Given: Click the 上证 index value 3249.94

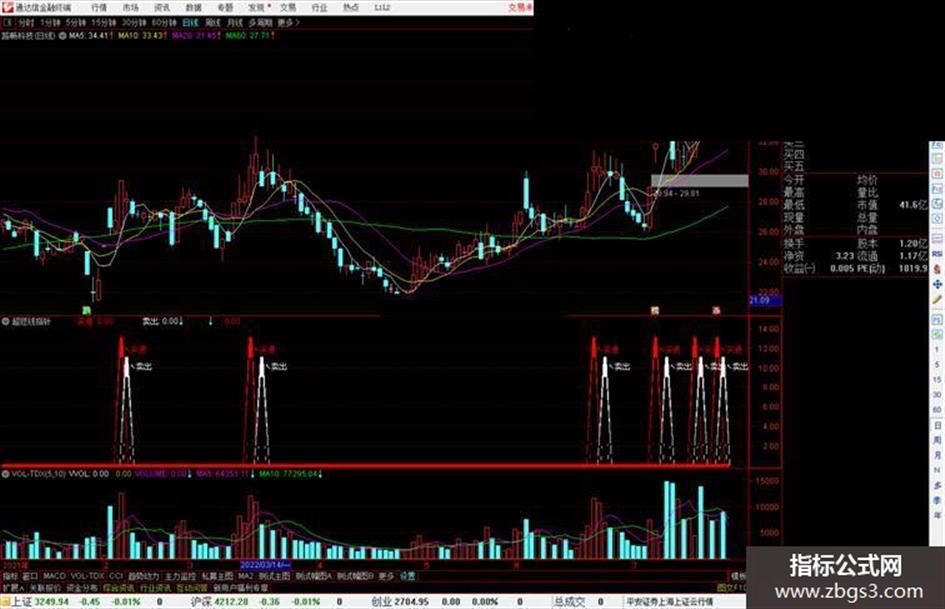Looking at the screenshot, I should 52,602.
